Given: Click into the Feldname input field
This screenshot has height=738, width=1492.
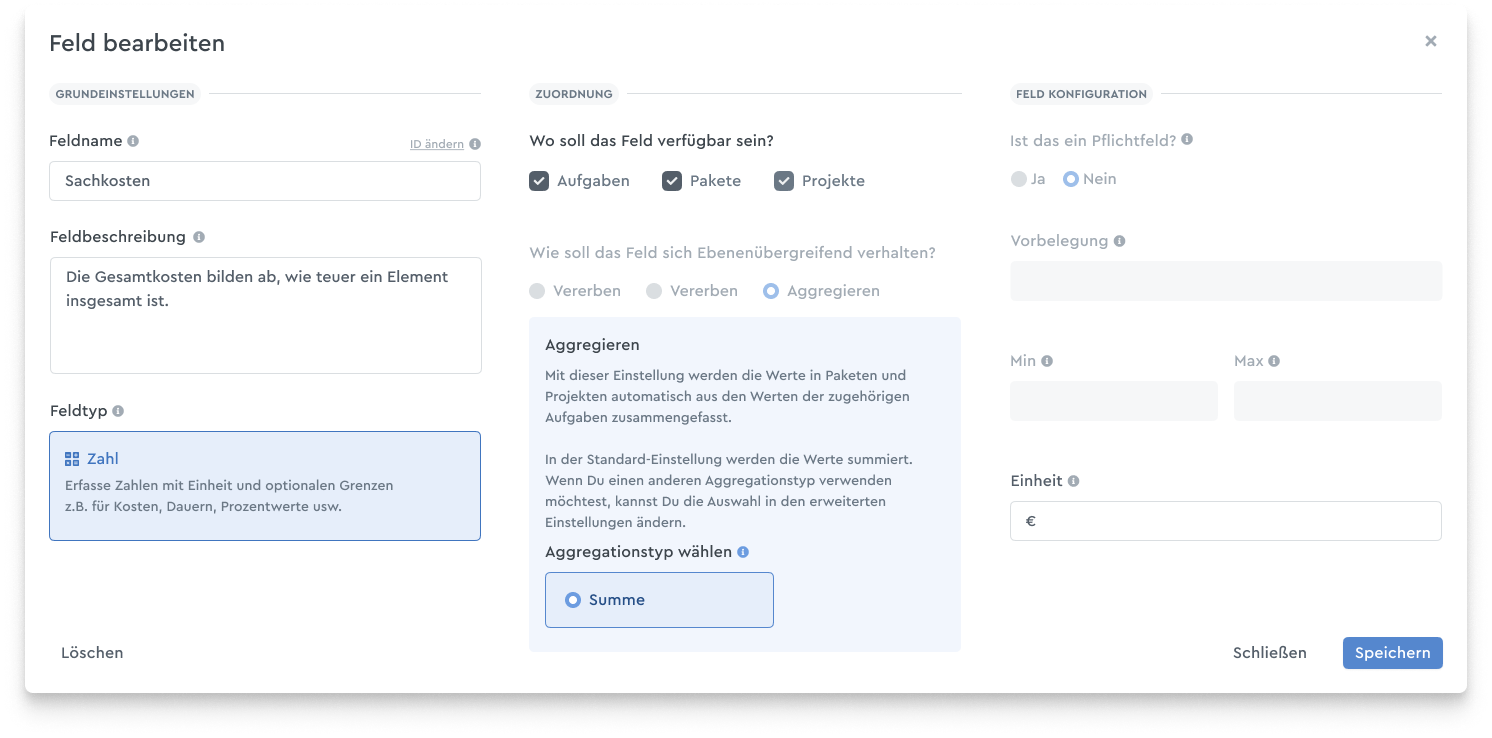Looking at the screenshot, I should tap(265, 181).
